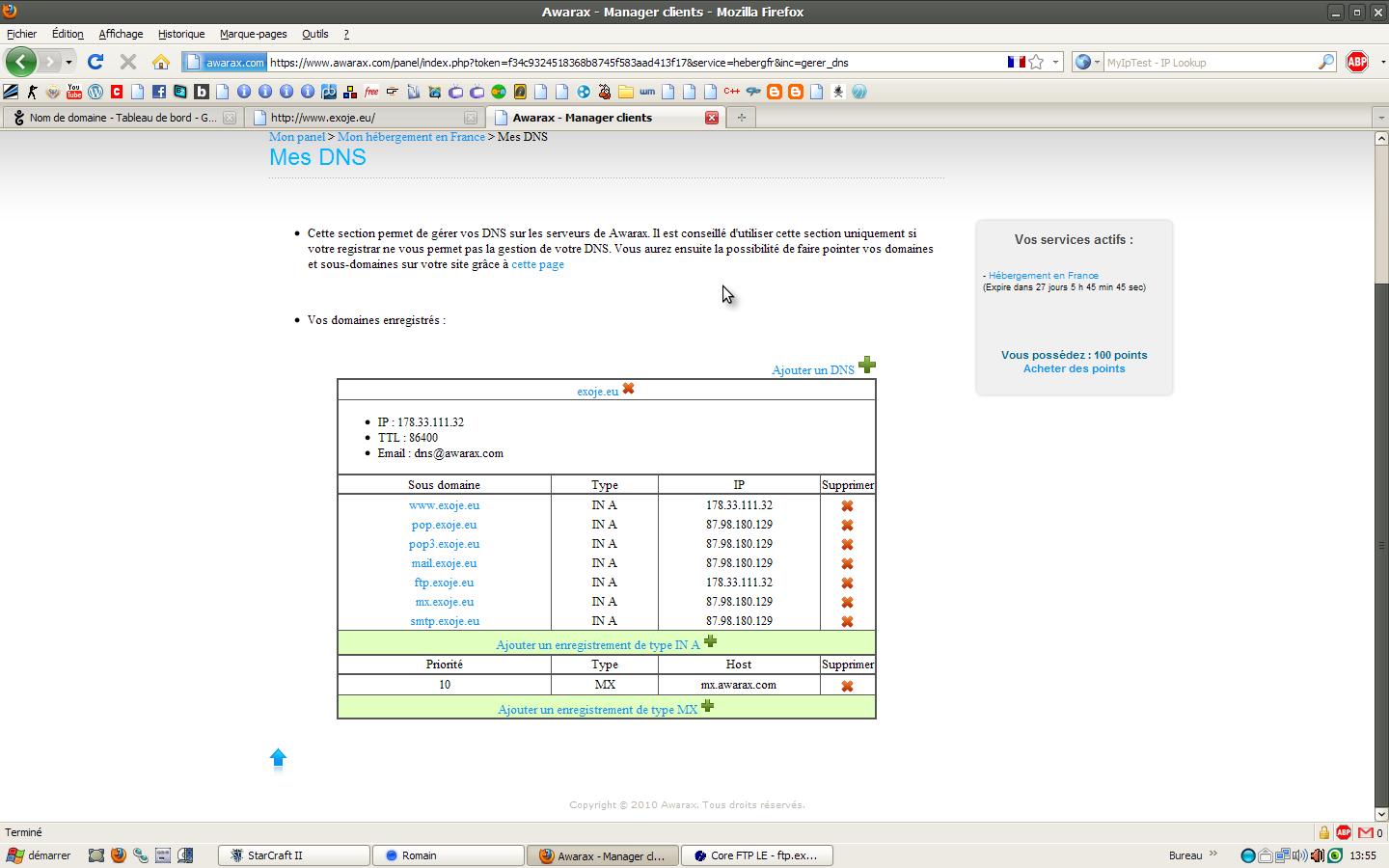
Task: Delete the pop3.exoje.eu record
Action: pyautogui.click(x=847, y=544)
